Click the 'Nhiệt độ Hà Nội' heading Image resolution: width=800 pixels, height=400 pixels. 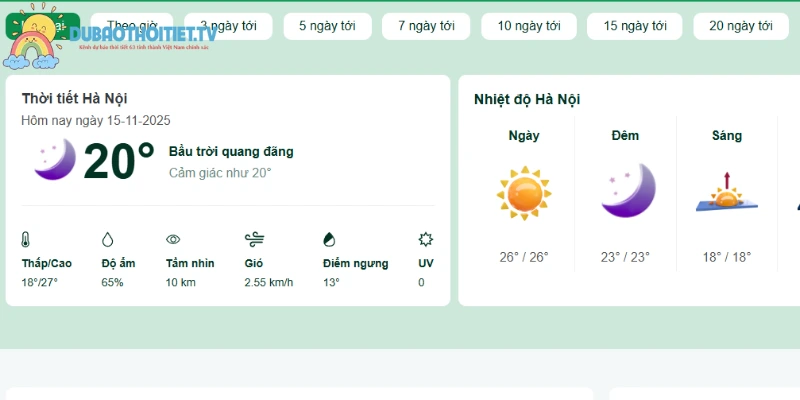527,99
